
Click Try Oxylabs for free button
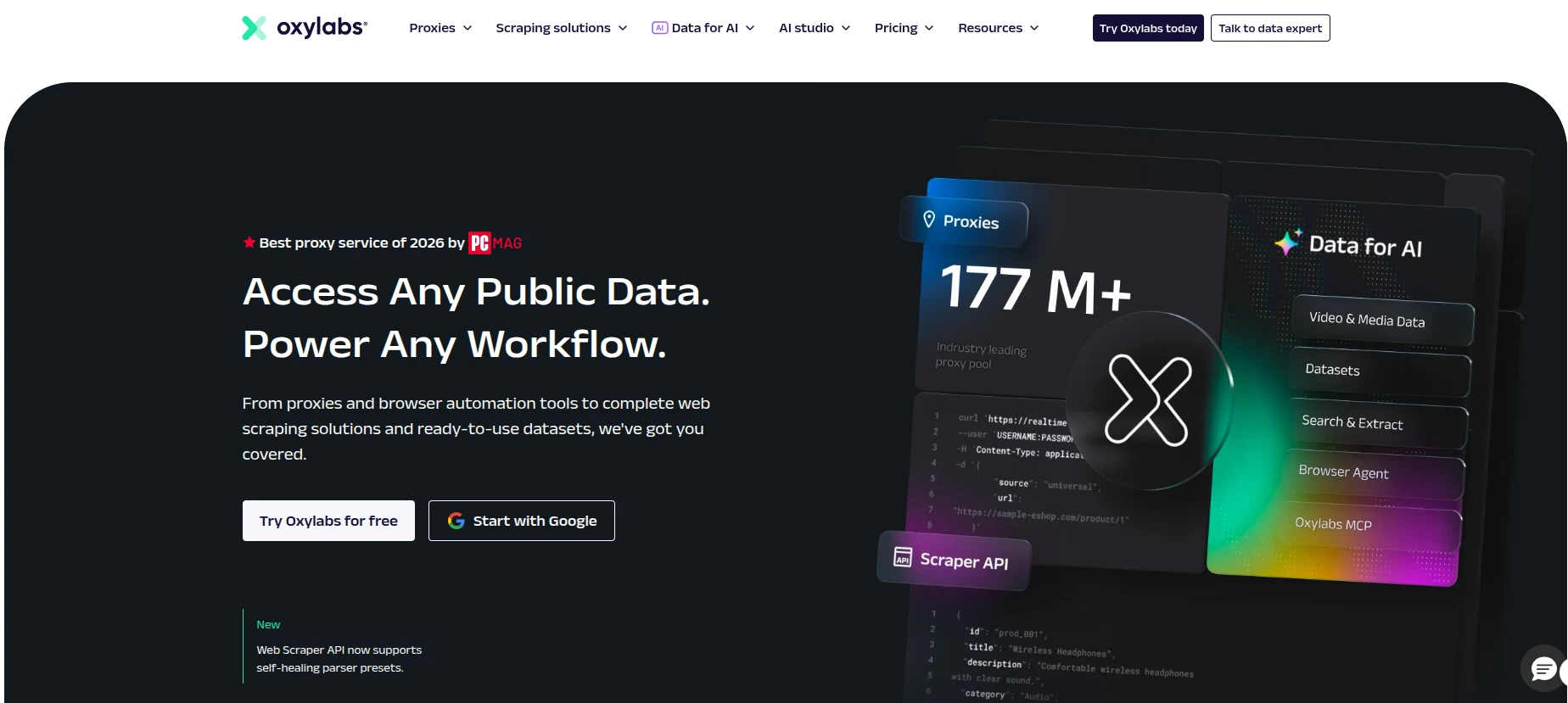pos(328,521)
